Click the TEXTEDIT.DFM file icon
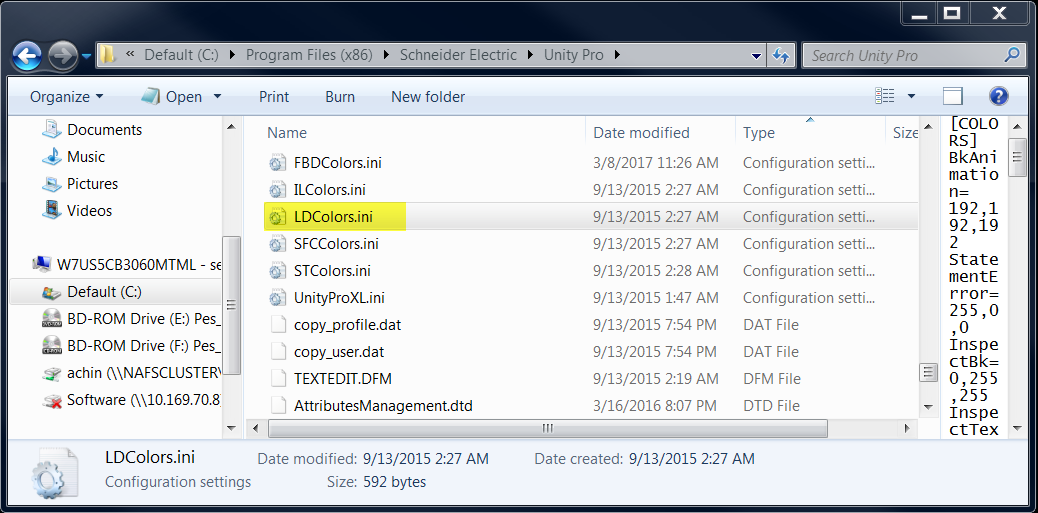The image size is (1038, 513). click(277, 379)
